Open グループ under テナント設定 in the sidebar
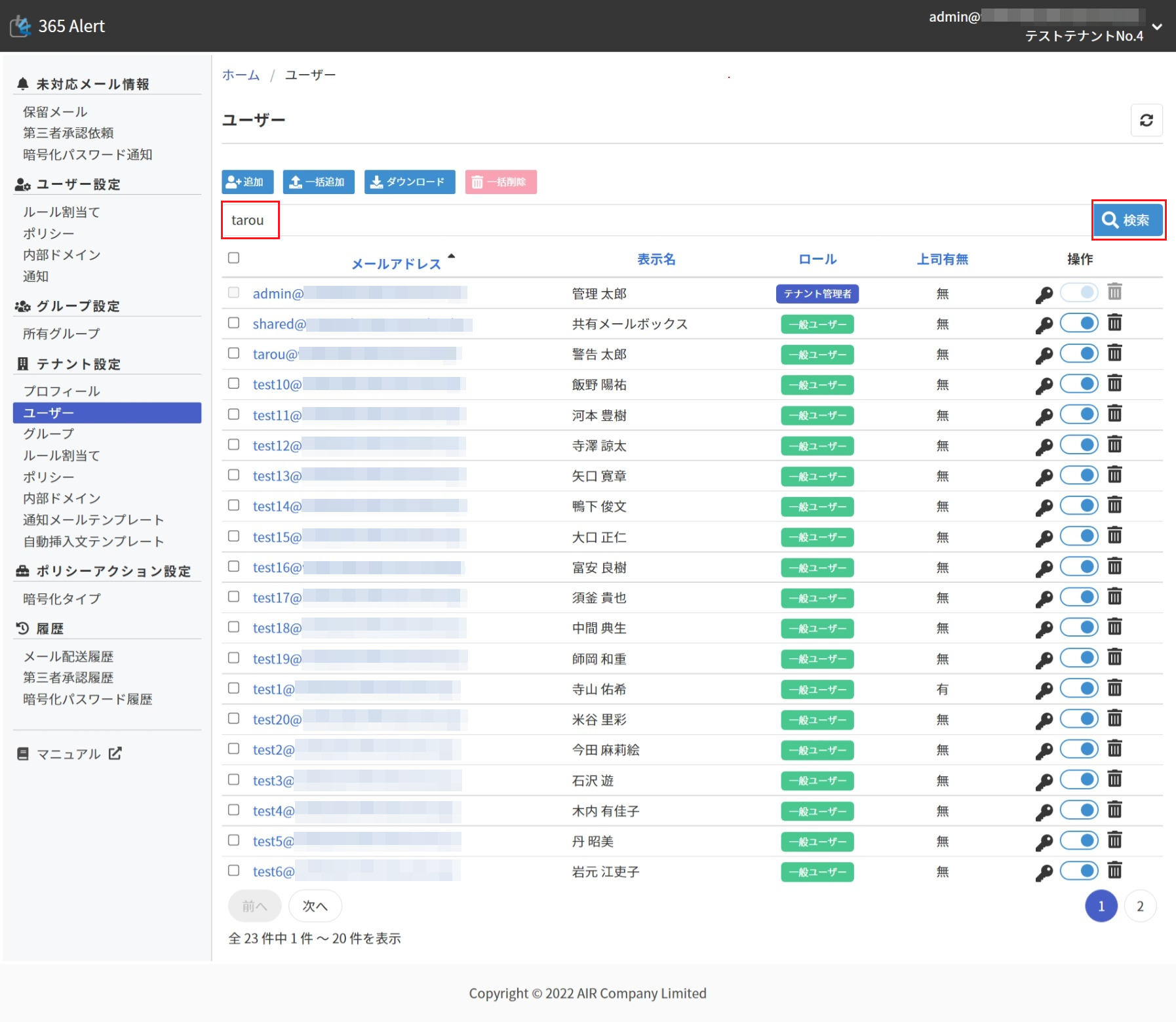Screen dimensions: 1176x1022 tap(49, 434)
